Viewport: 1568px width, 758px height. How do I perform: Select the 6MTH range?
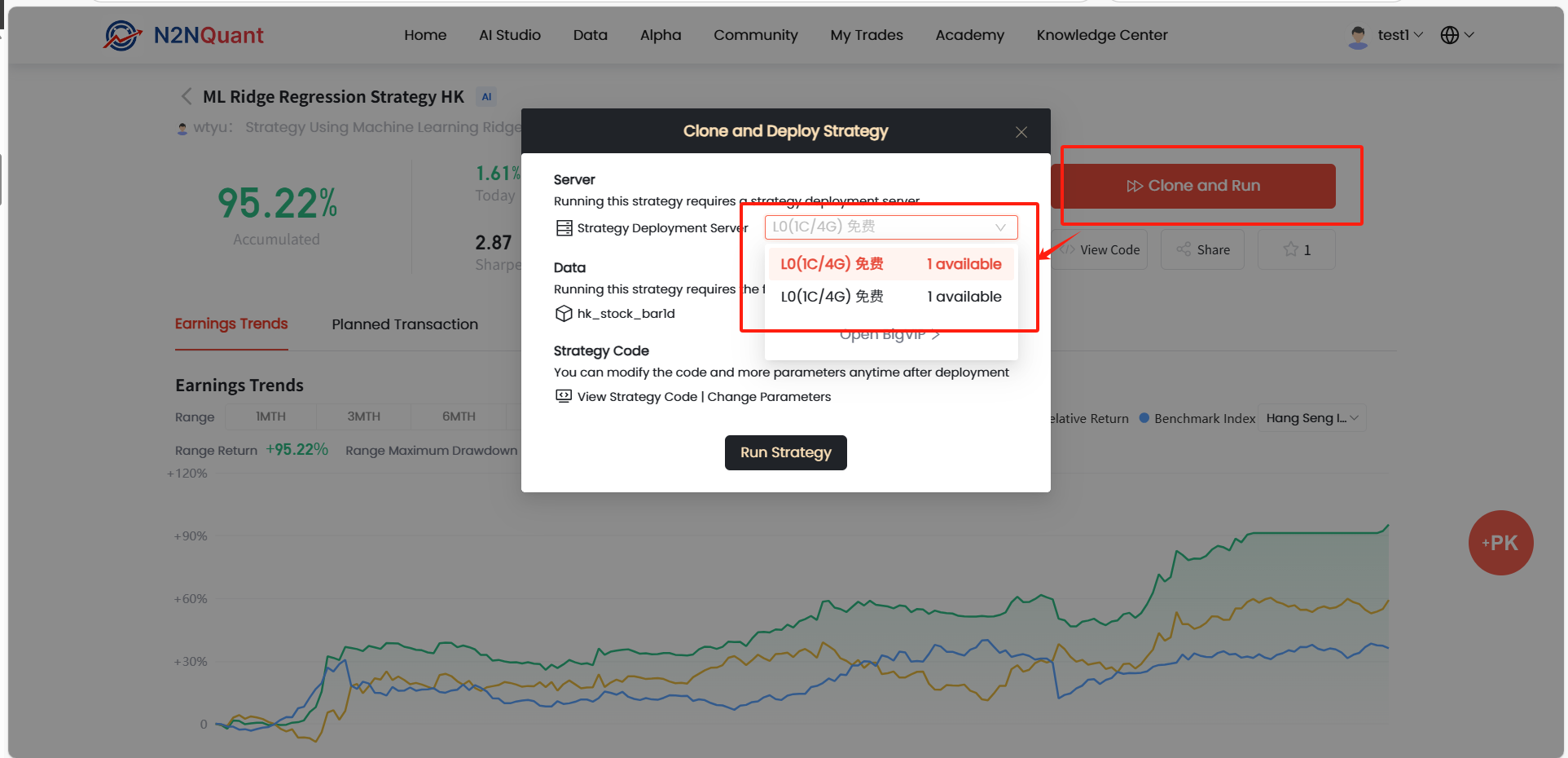(x=459, y=416)
